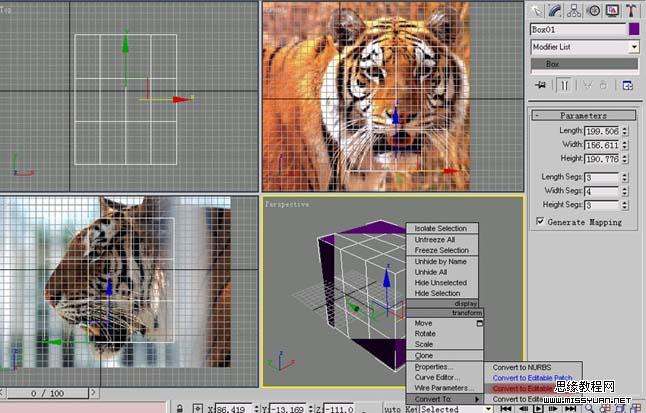Toggle absolute transform type-in mode icon
This screenshot has width=646, height=413.
point(198,408)
